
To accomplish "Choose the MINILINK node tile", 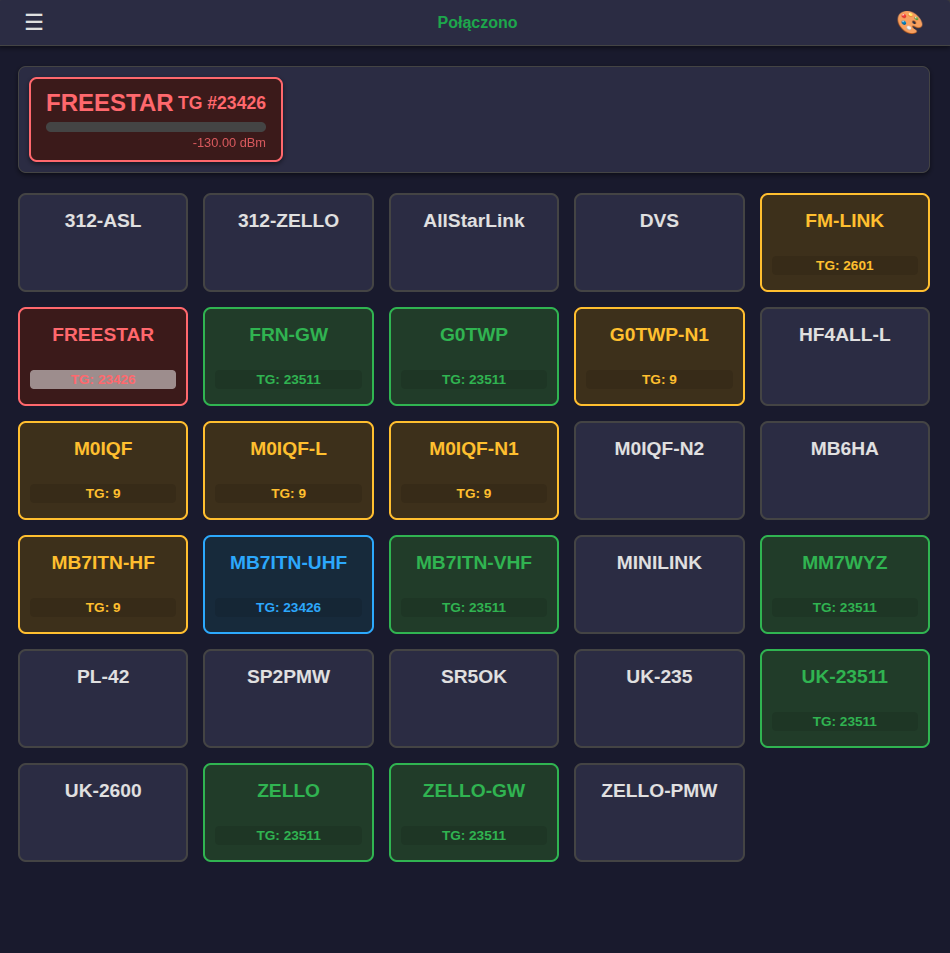I will 659,584.
